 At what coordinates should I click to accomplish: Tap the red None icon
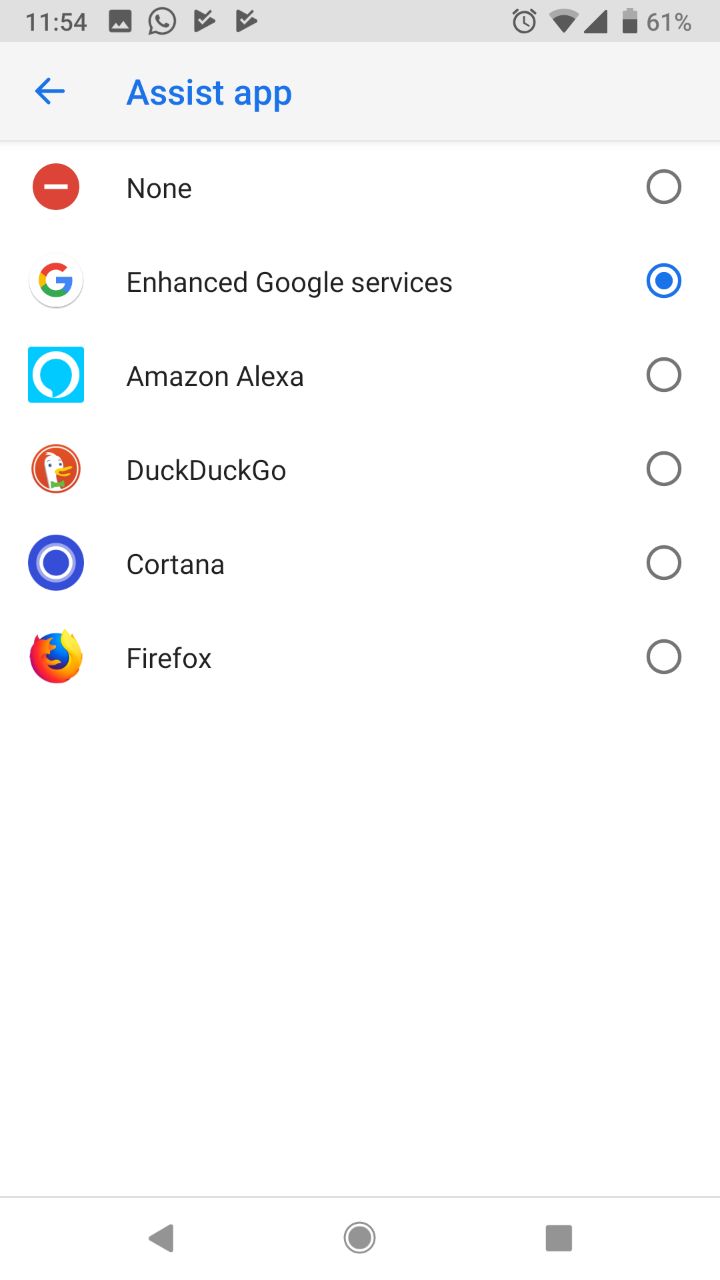tap(56, 187)
